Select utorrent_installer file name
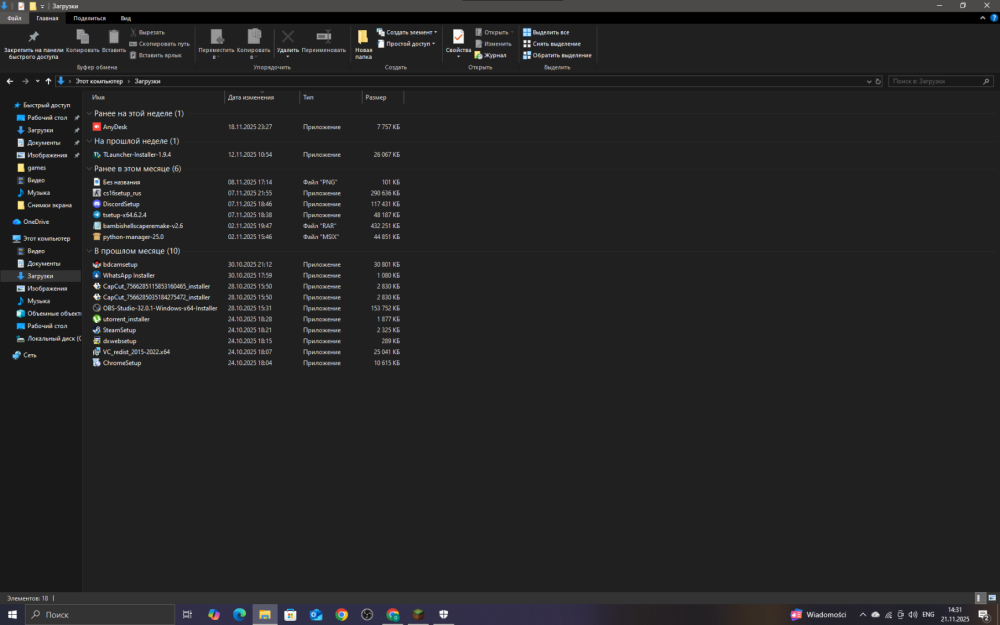This screenshot has height=625, width=1000. (126, 319)
